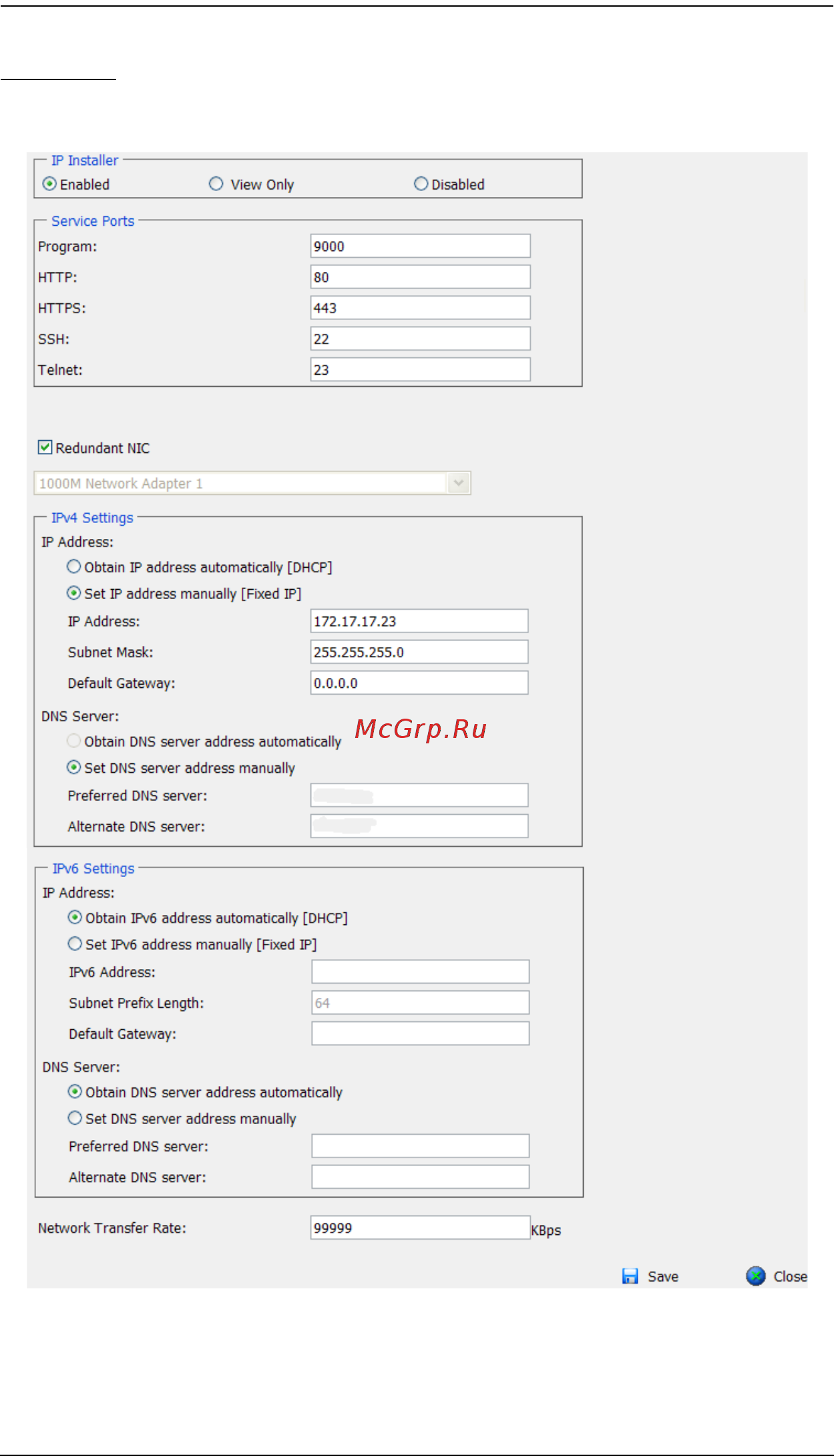Click the Save floppy disk icon
This screenshot has height=1456, width=834.
click(630, 1276)
